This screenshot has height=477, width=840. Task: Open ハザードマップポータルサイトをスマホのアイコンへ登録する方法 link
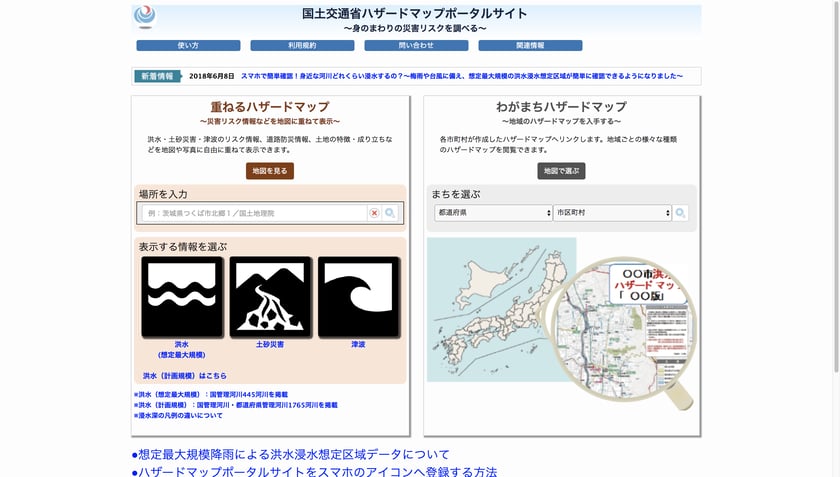click(x=314, y=472)
